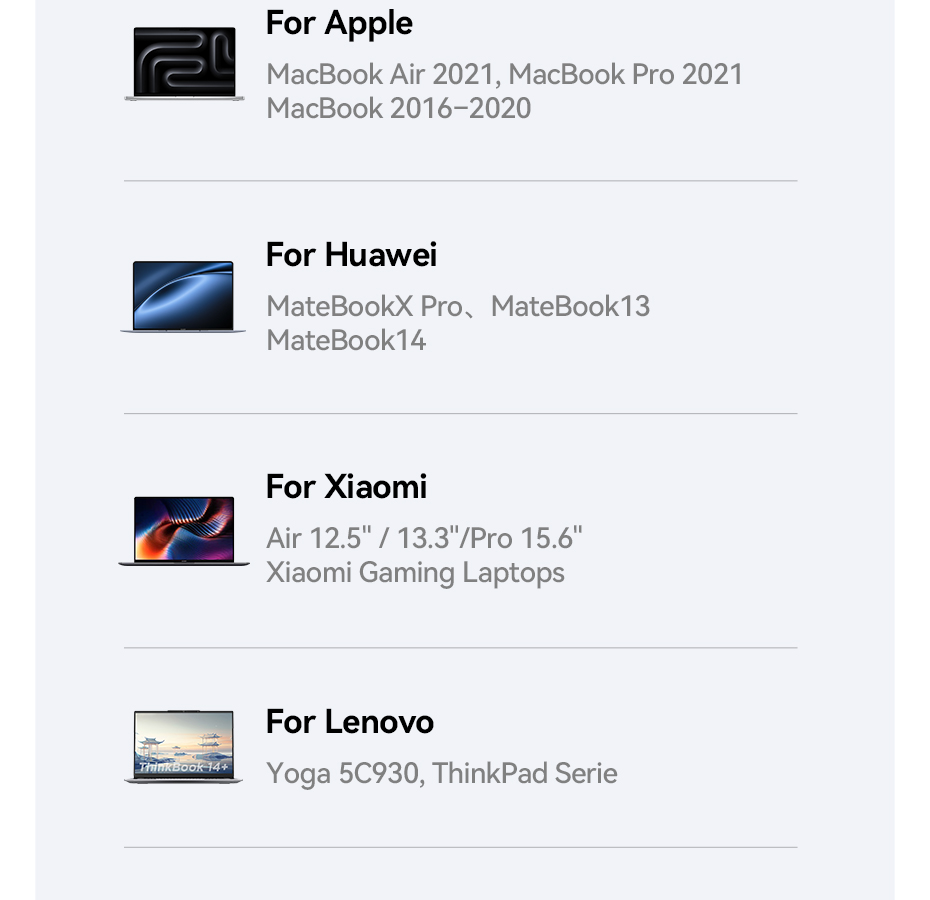
Task: Click the "MateBook14" model text
Action: pos(346,340)
